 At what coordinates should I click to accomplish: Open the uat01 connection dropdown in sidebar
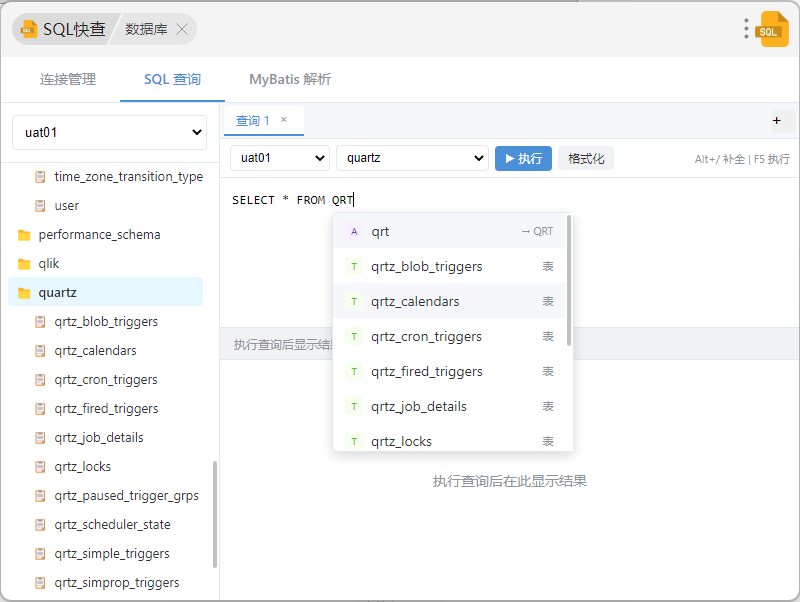pyautogui.click(x=109, y=132)
